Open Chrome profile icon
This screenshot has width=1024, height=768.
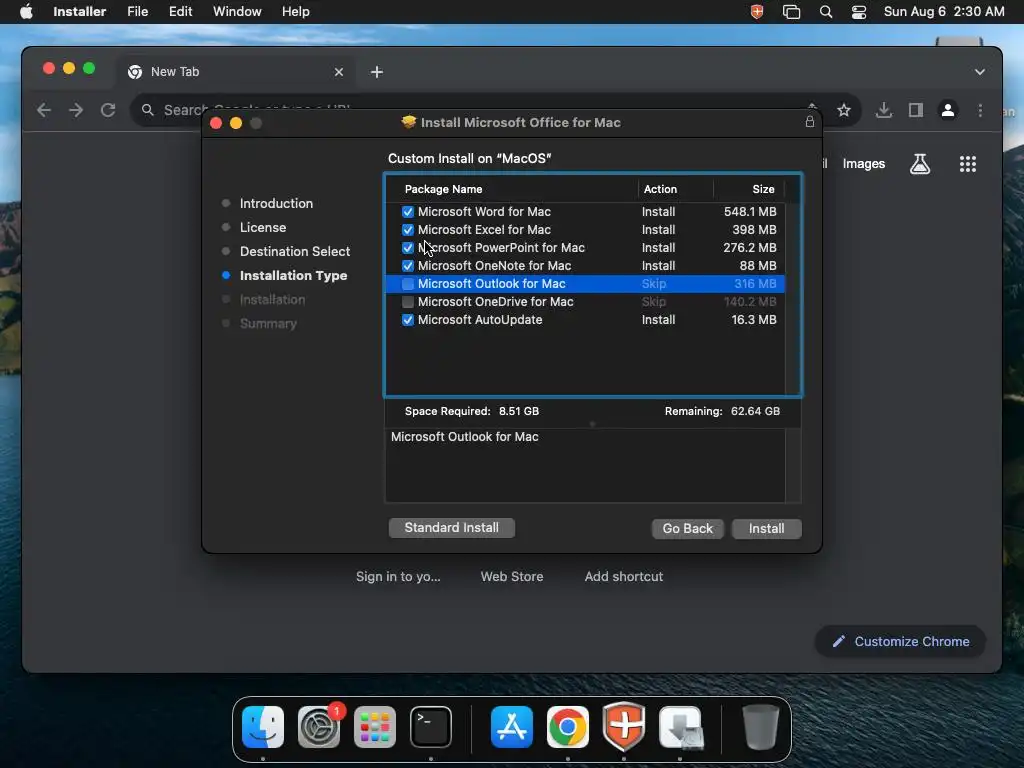point(948,110)
